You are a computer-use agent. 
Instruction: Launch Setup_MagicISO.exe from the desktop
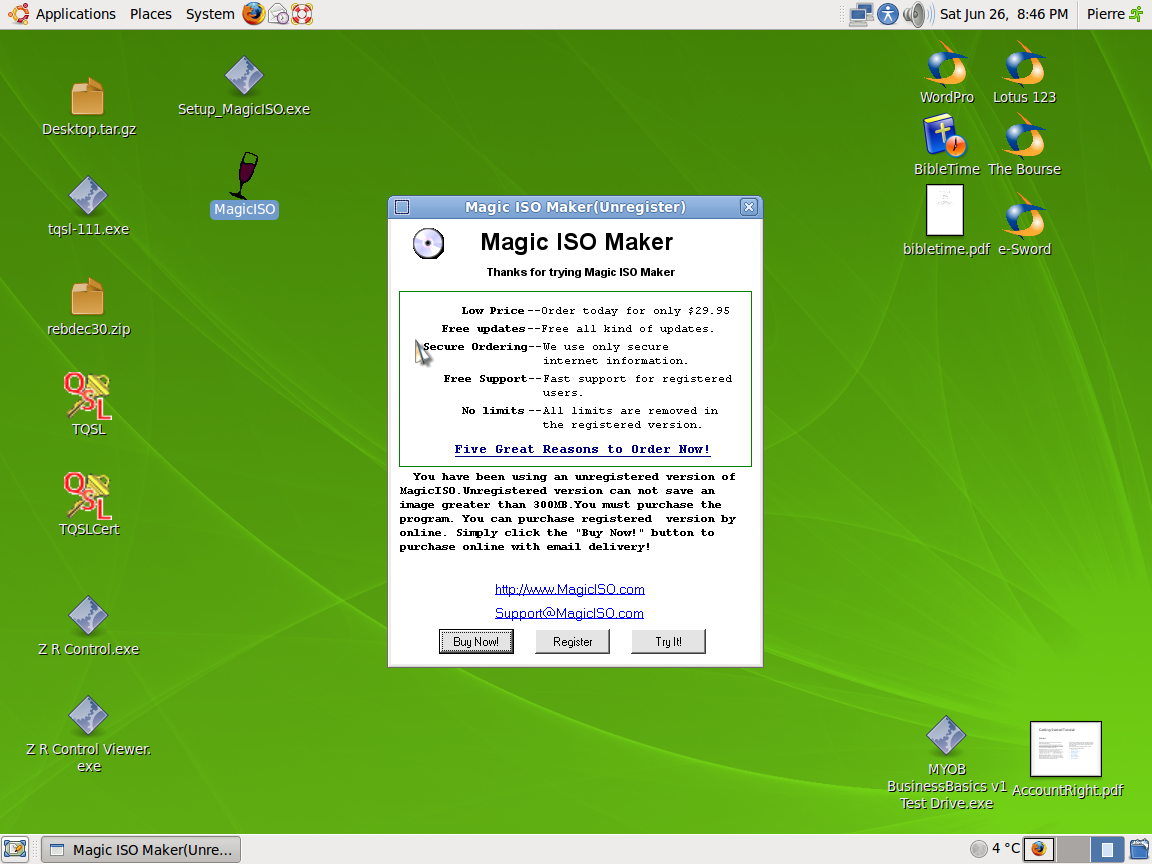click(243, 75)
